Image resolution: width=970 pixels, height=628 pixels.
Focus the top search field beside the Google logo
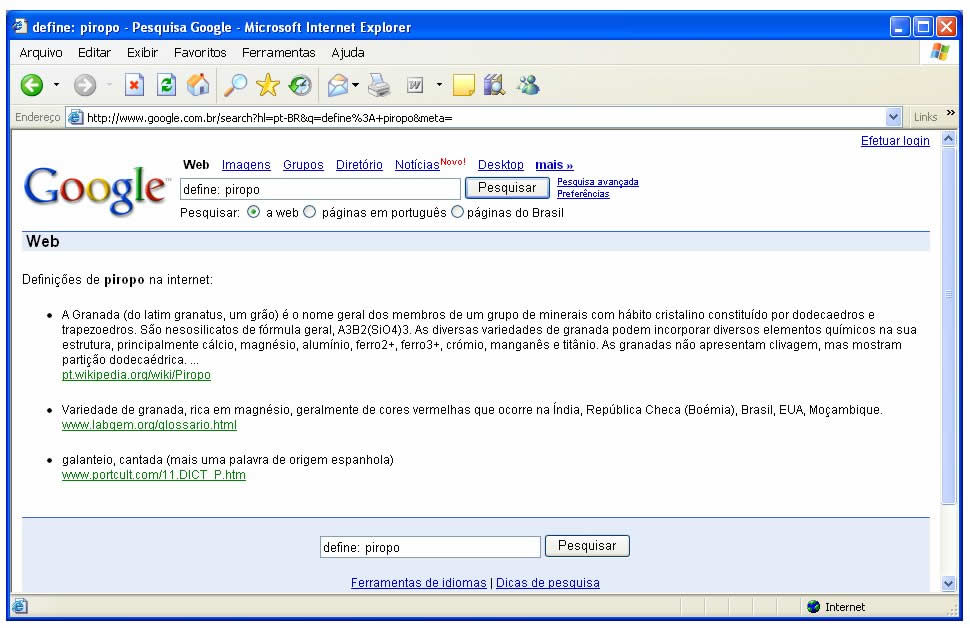[x=320, y=189]
